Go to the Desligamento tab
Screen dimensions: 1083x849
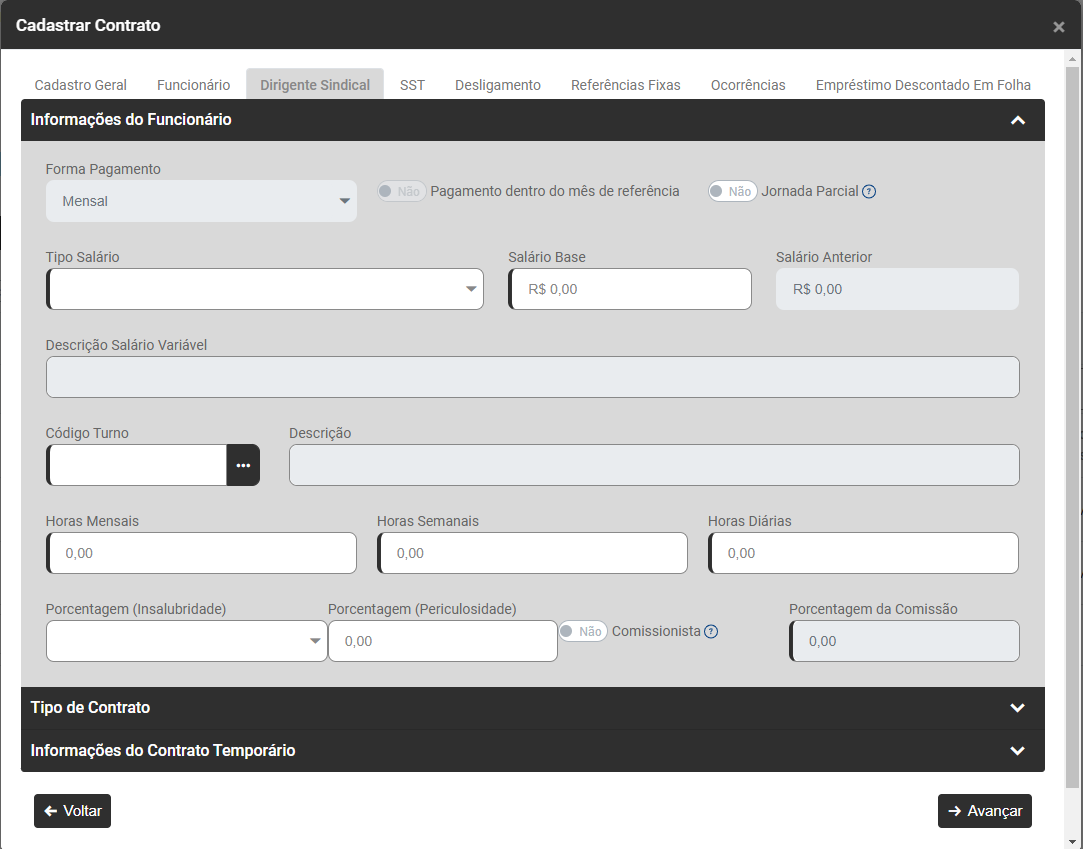[x=498, y=85]
